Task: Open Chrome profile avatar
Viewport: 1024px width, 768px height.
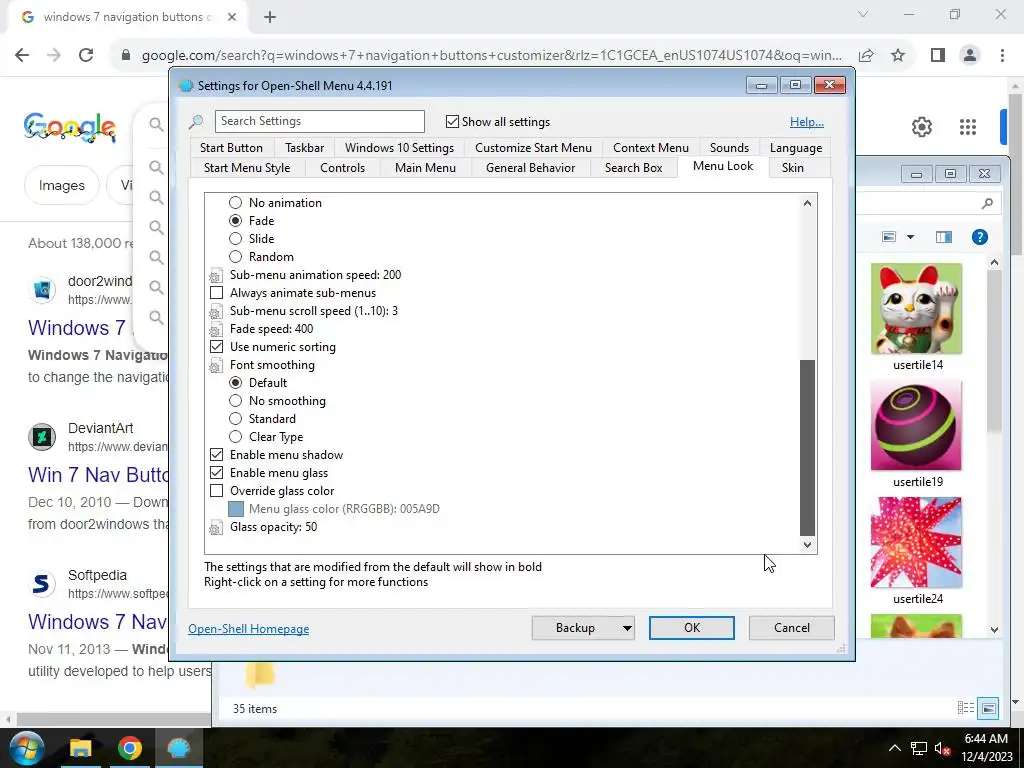Action: tap(970, 55)
